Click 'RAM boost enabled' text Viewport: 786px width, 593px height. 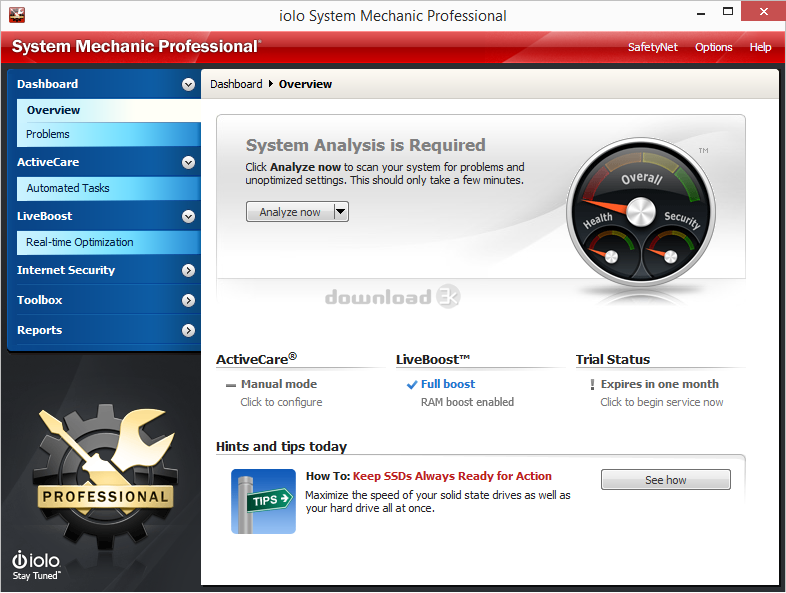coord(467,402)
